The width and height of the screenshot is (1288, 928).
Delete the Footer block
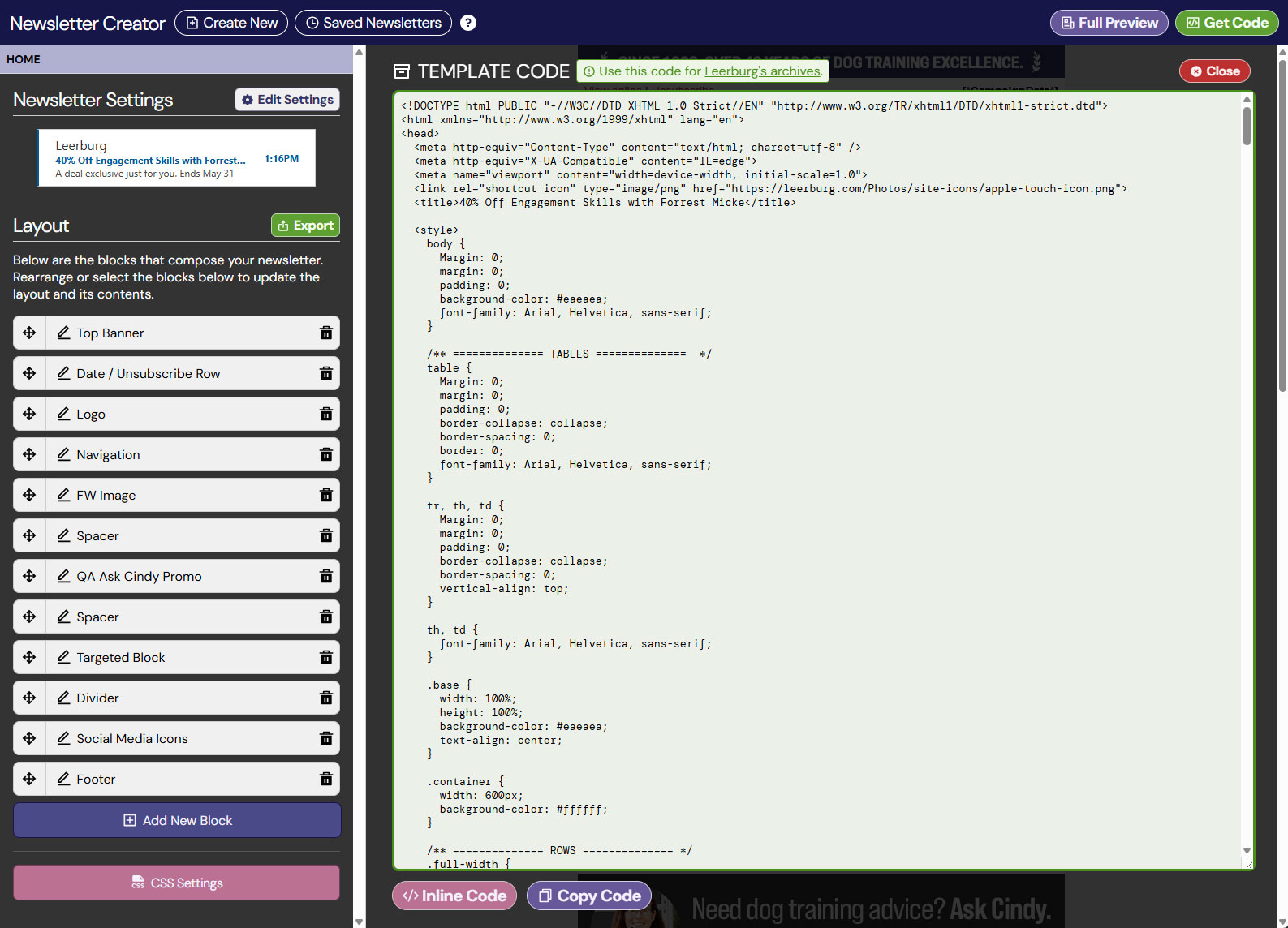point(326,779)
